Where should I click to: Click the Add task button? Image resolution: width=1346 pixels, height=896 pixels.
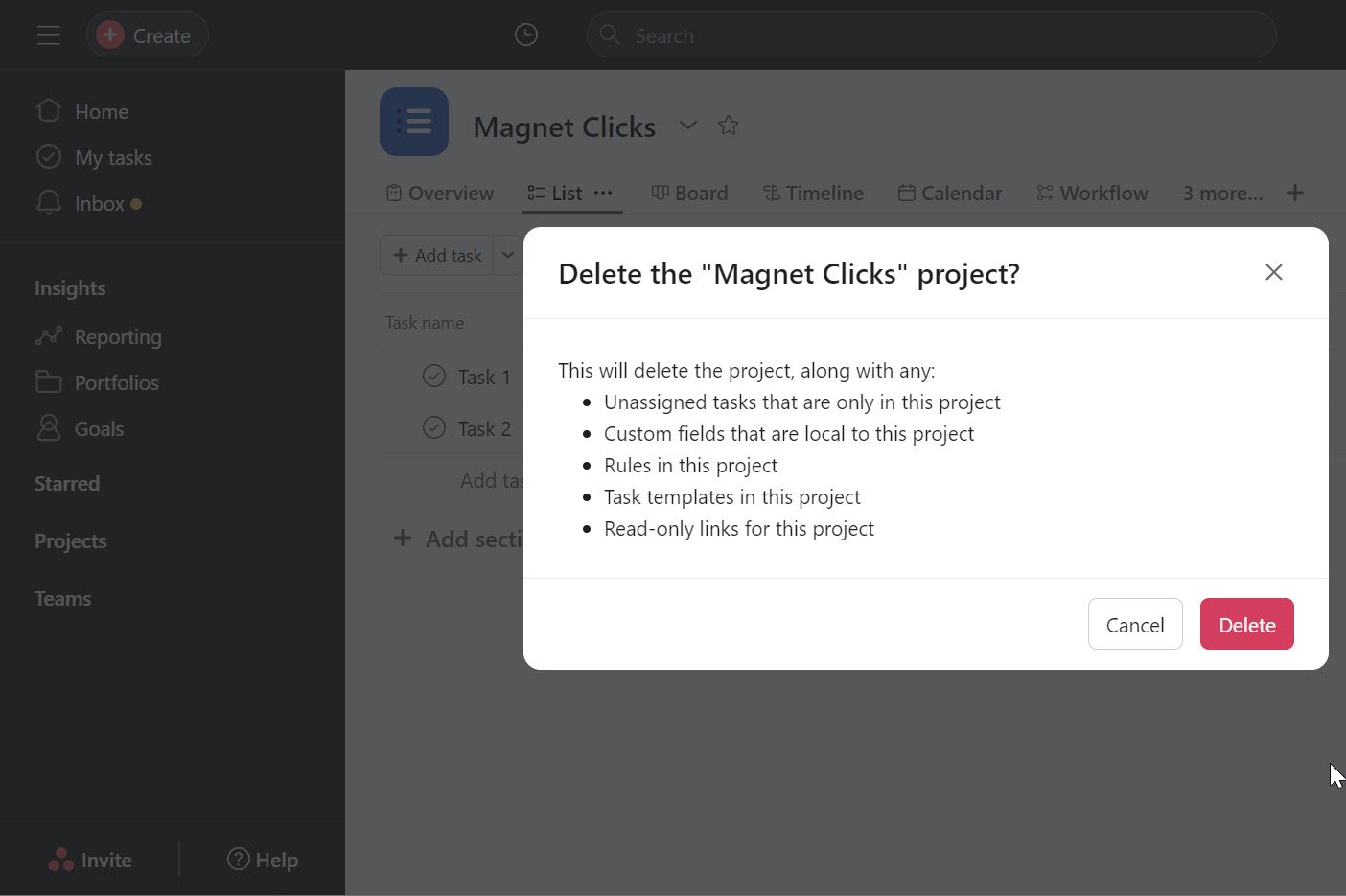point(437,255)
